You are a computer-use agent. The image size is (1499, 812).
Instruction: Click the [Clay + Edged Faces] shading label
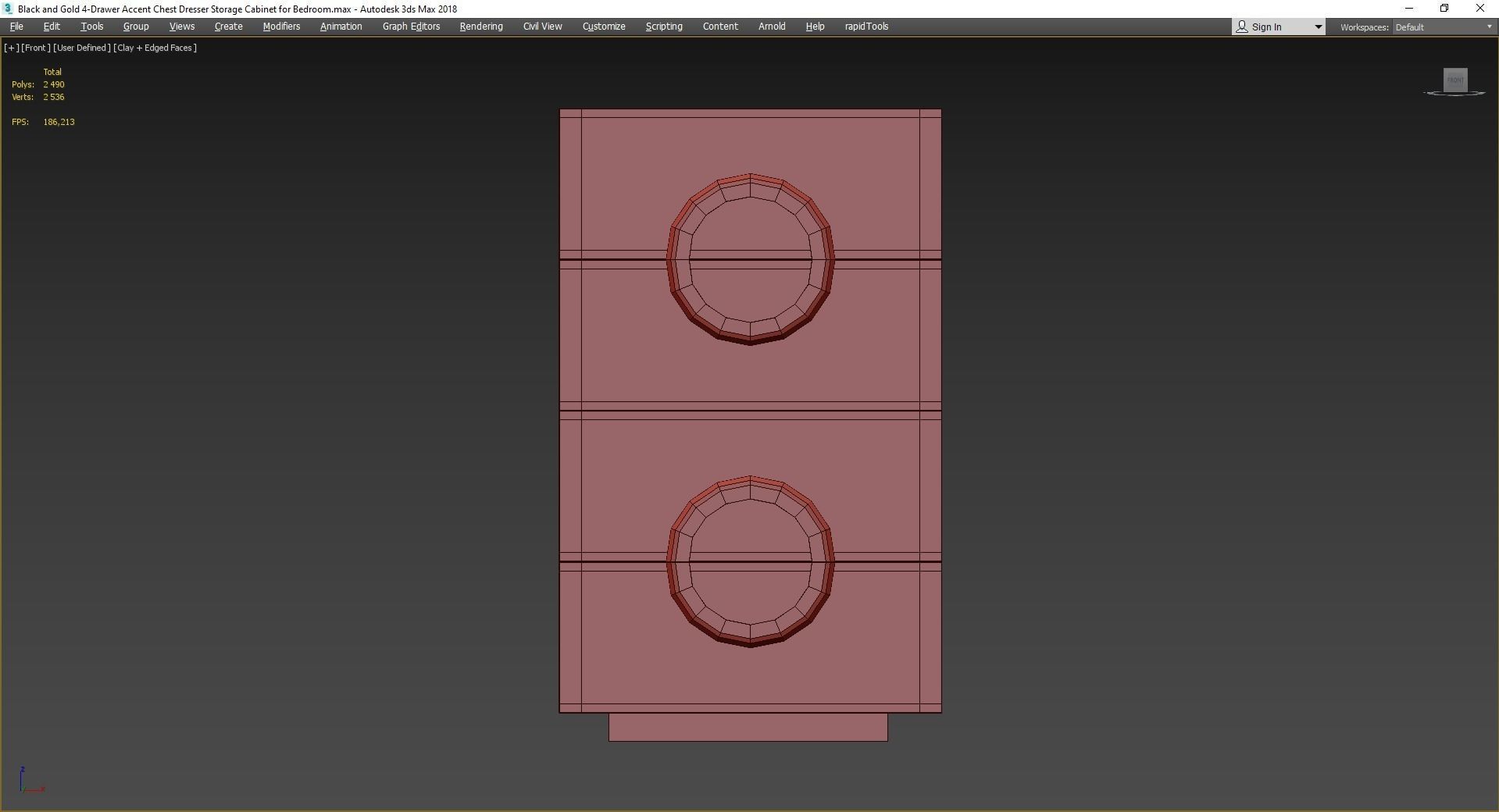(155, 48)
